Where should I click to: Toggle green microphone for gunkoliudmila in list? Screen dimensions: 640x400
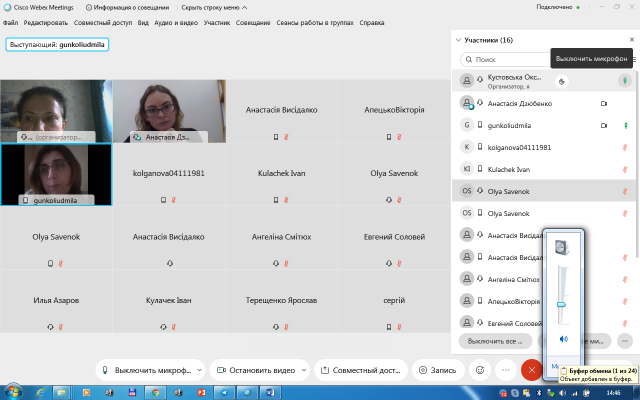625,126
